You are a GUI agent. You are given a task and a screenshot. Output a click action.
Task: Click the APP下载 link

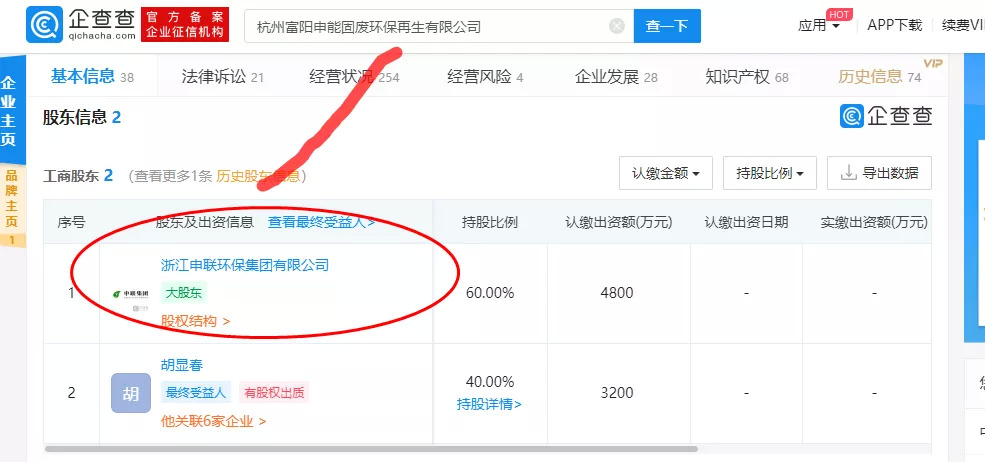click(x=895, y=25)
